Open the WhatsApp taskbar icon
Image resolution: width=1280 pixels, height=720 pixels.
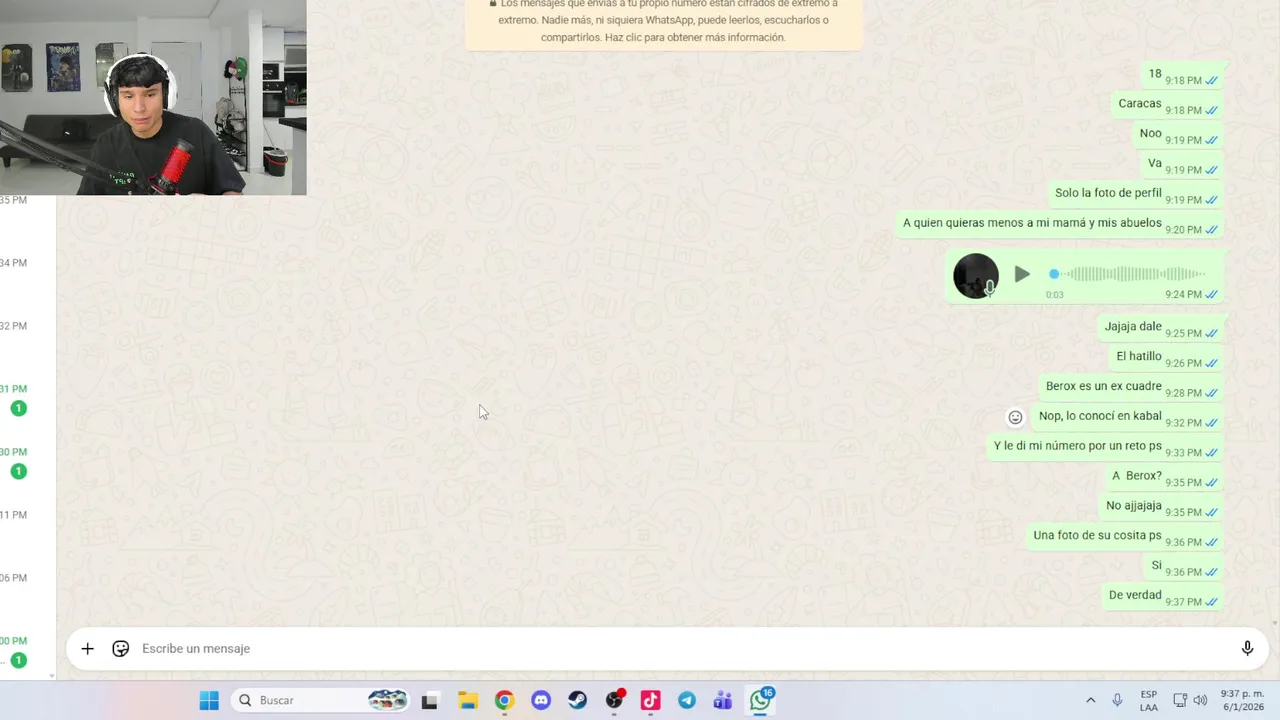click(x=761, y=700)
